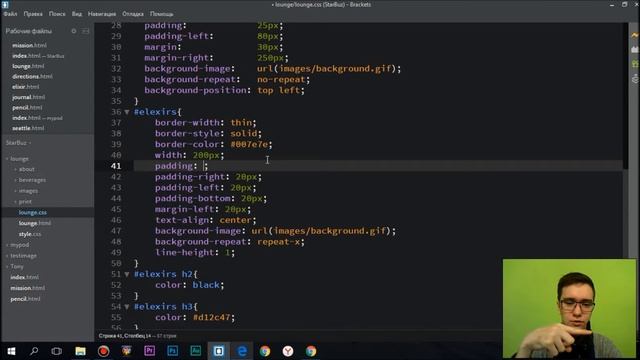The width and height of the screenshot is (640, 360).
Task: Open directions.html in working files
Action: [32, 76]
